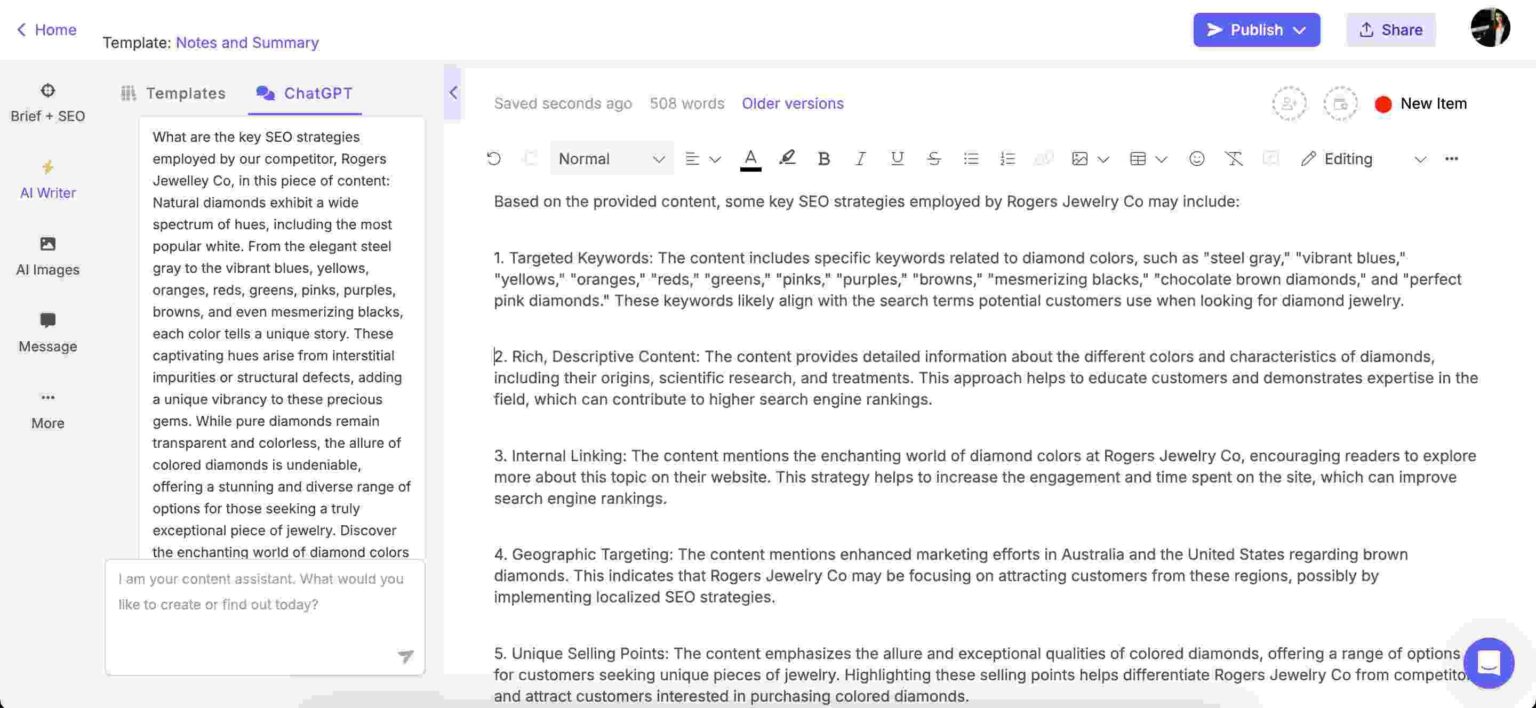This screenshot has width=1536, height=708.
Task: Open the AI Images sidebar panel
Action: pyautogui.click(x=48, y=256)
